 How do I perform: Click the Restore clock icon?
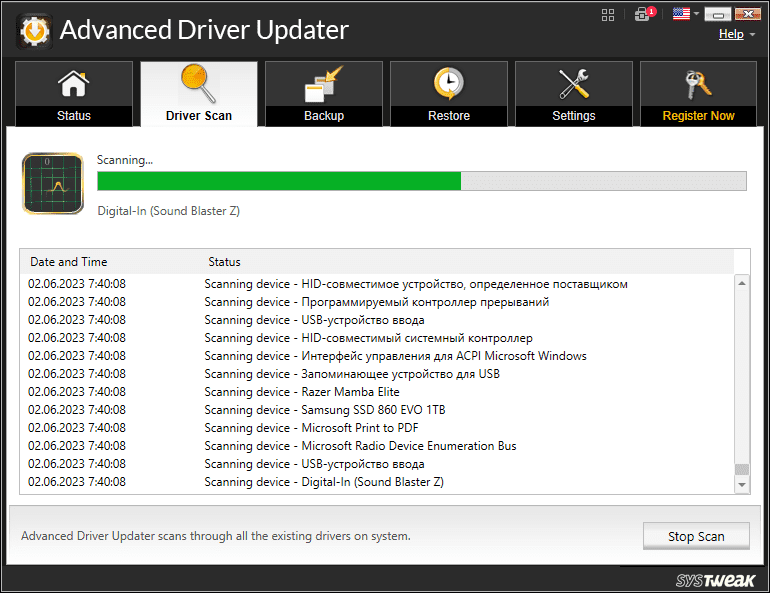pos(449,83)
